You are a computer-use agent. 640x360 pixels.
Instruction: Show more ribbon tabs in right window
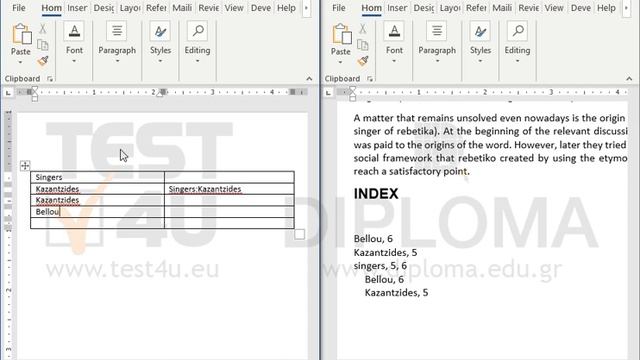[x=626, y=8]
